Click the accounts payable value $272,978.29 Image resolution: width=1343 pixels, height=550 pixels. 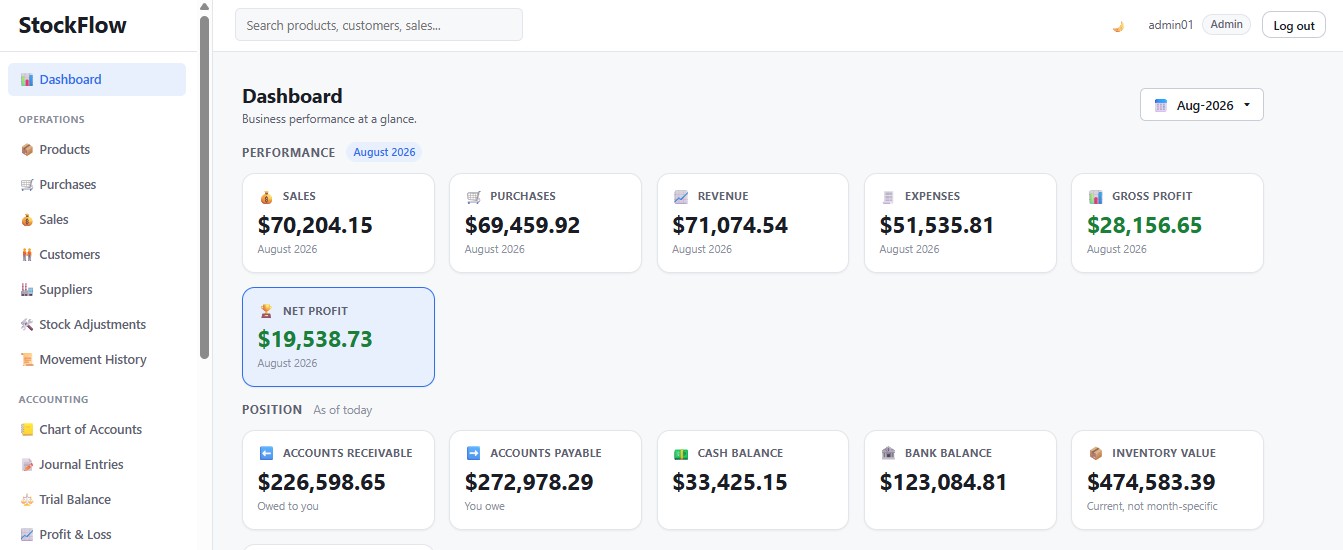point(529,482)
